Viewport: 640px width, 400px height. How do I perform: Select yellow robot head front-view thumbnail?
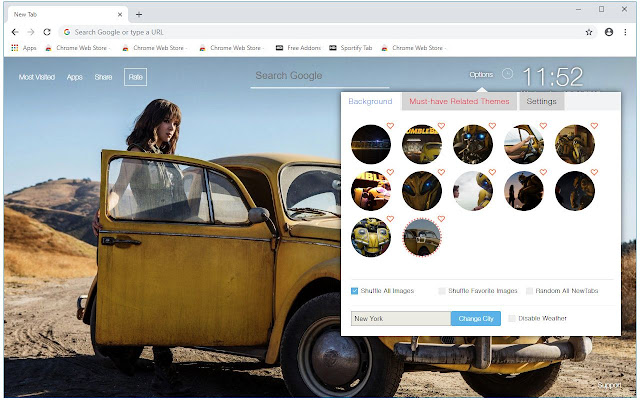[x=371, y=238]
